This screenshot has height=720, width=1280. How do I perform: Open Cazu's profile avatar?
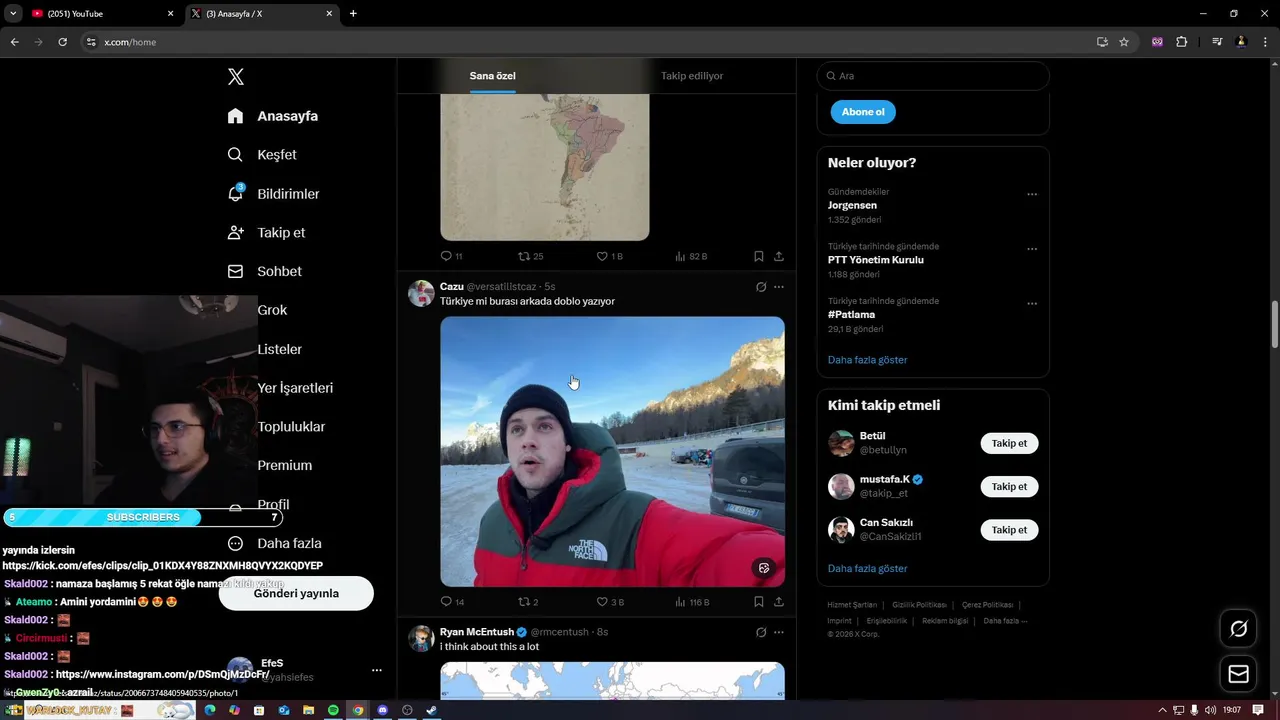421,293
